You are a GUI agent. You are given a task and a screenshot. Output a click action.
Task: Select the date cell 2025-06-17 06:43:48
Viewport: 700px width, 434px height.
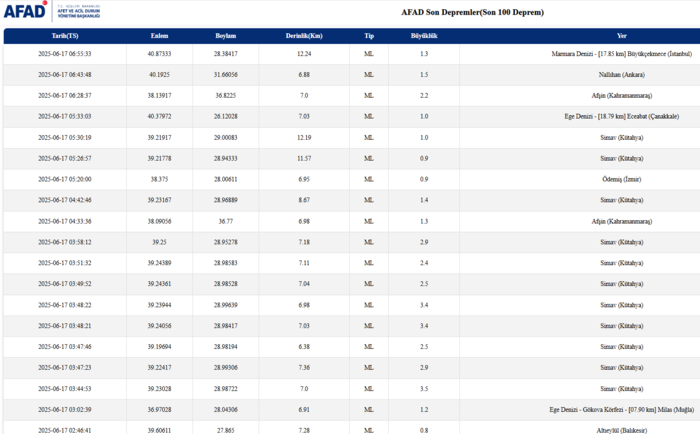click(x=65, y=75)
